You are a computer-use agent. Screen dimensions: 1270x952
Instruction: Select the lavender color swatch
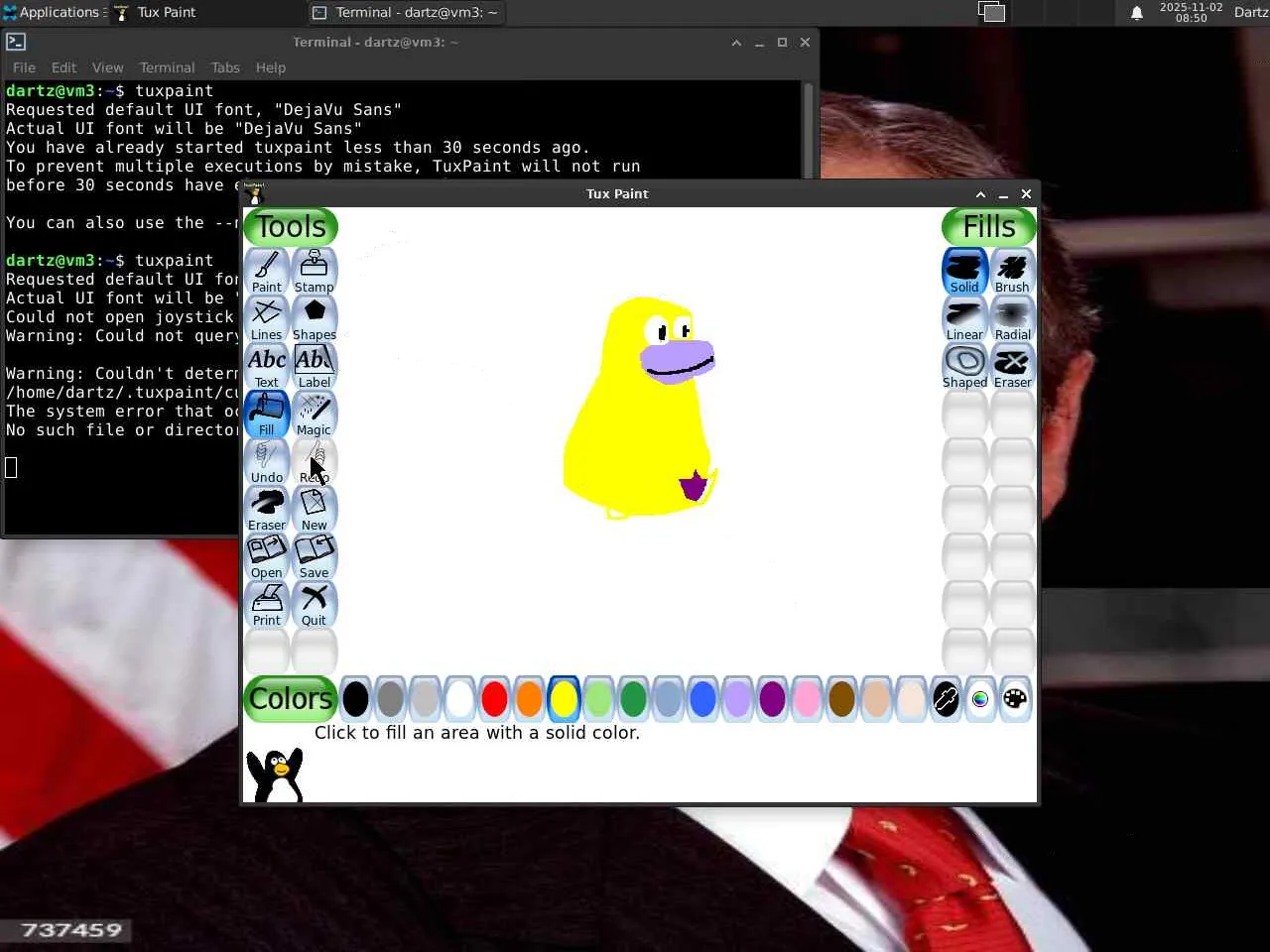(737, 699)
